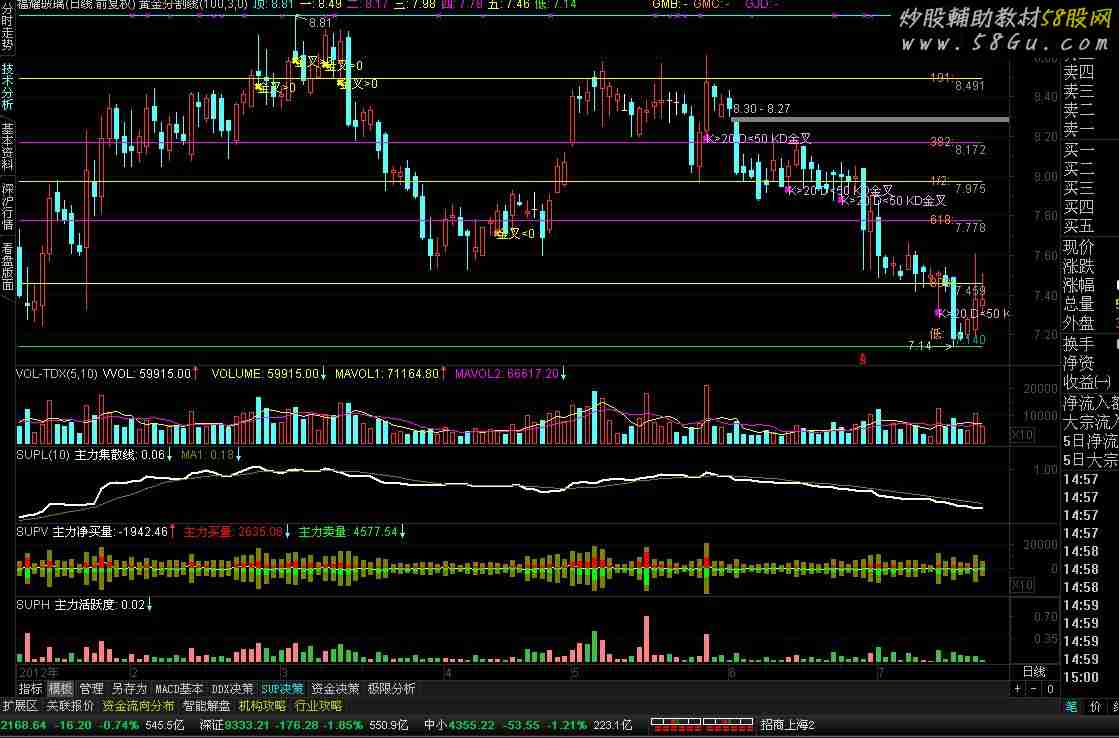Click 主力卖量: 4577.54 value
1119x738 pixels.
tap(351, 532)
